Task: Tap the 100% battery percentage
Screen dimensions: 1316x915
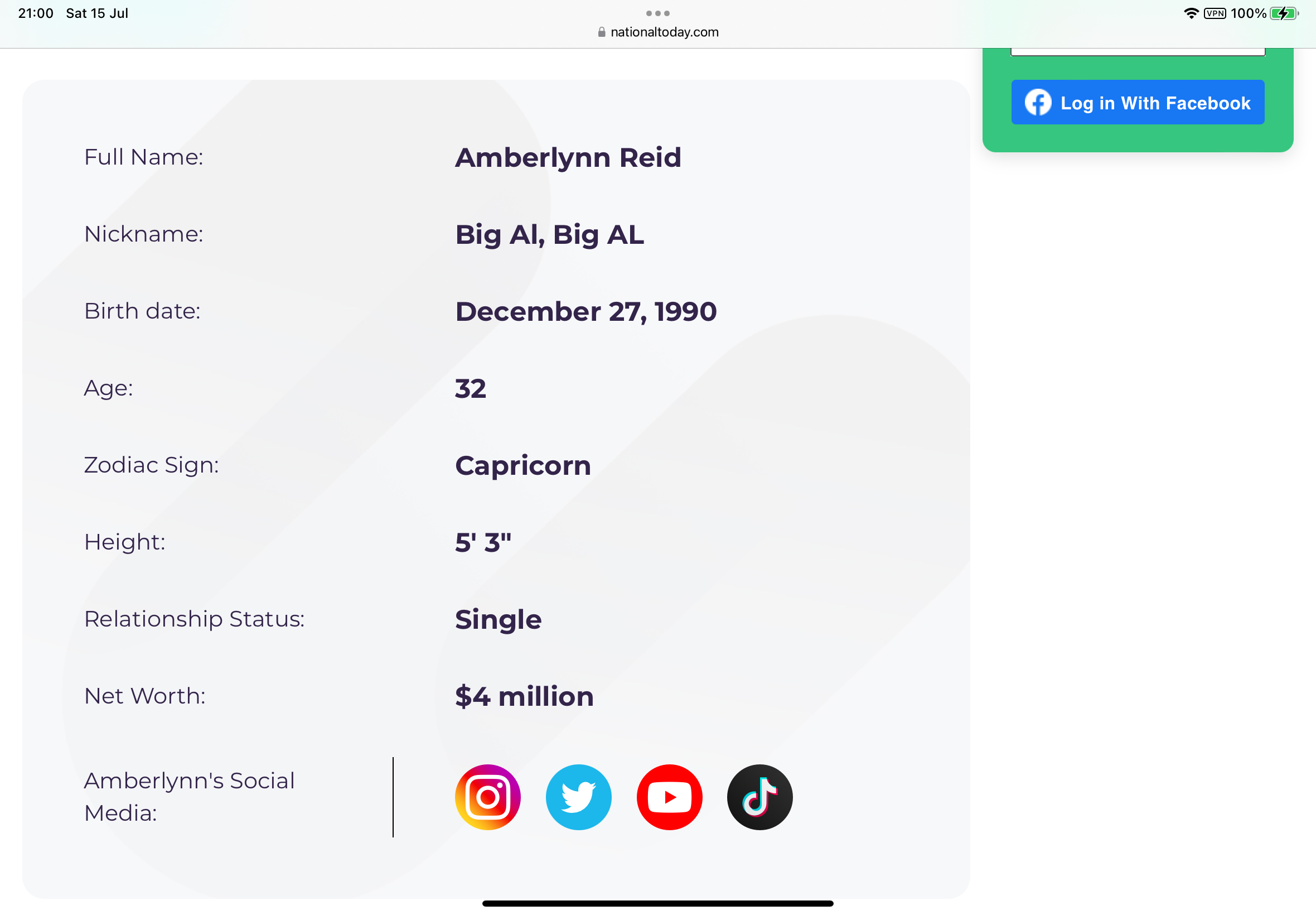Action: pos(1249,13)
